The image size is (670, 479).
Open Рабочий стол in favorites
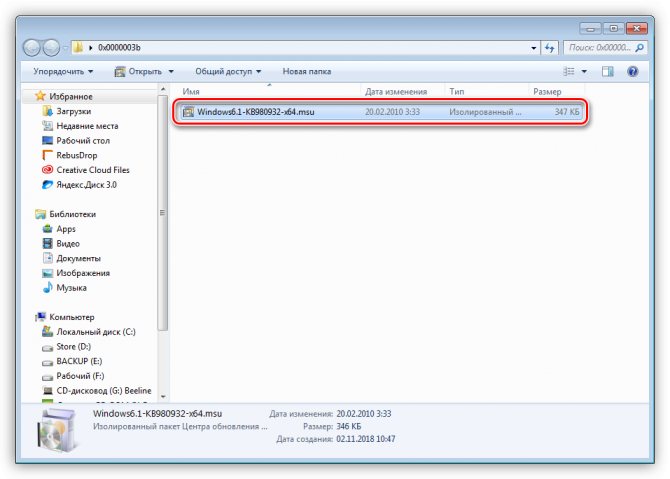(83, 141)
